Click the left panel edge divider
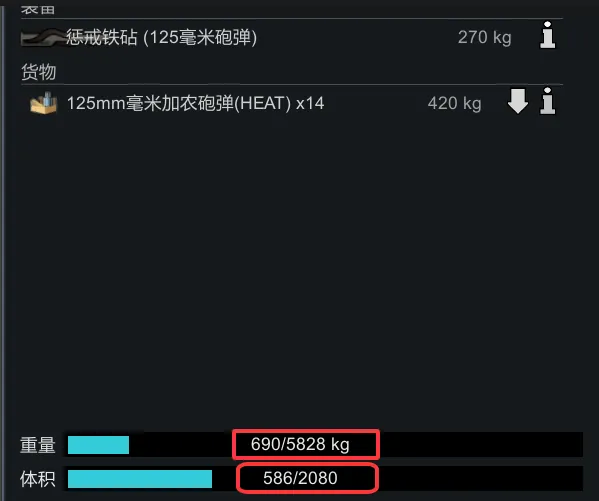Image resolution: width=599 pixels, height=501 pixels. coord(3,250)
